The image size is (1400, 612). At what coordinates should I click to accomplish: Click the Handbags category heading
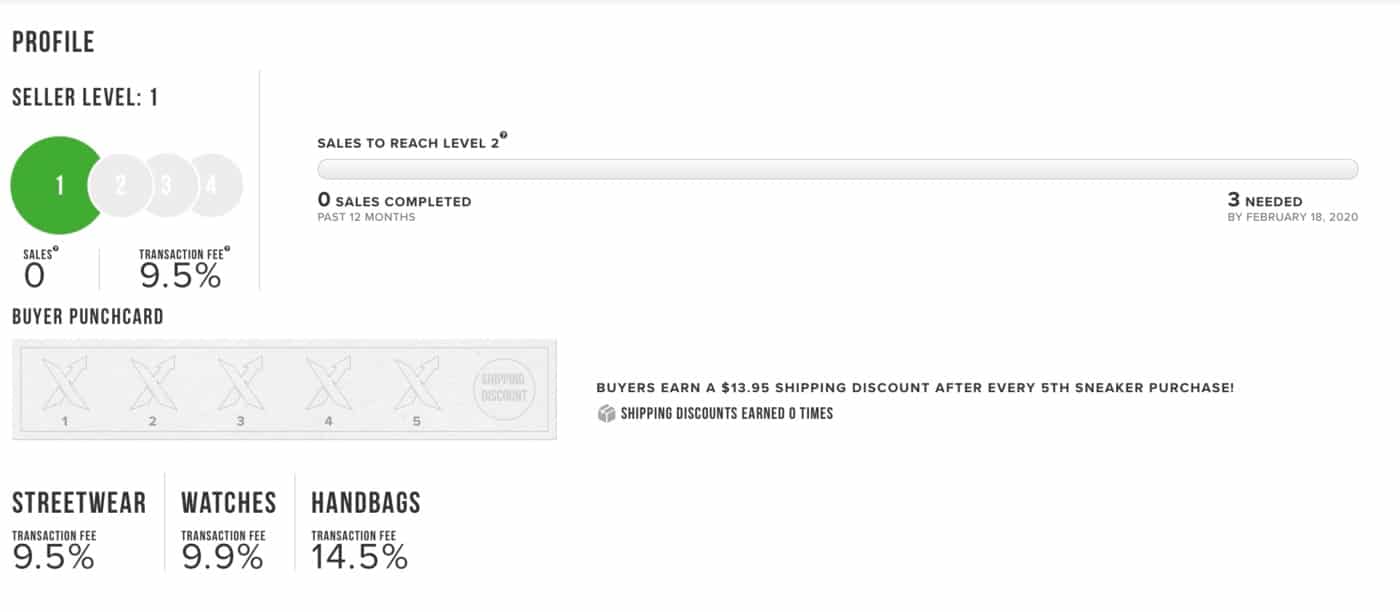[x=365, y=502]
